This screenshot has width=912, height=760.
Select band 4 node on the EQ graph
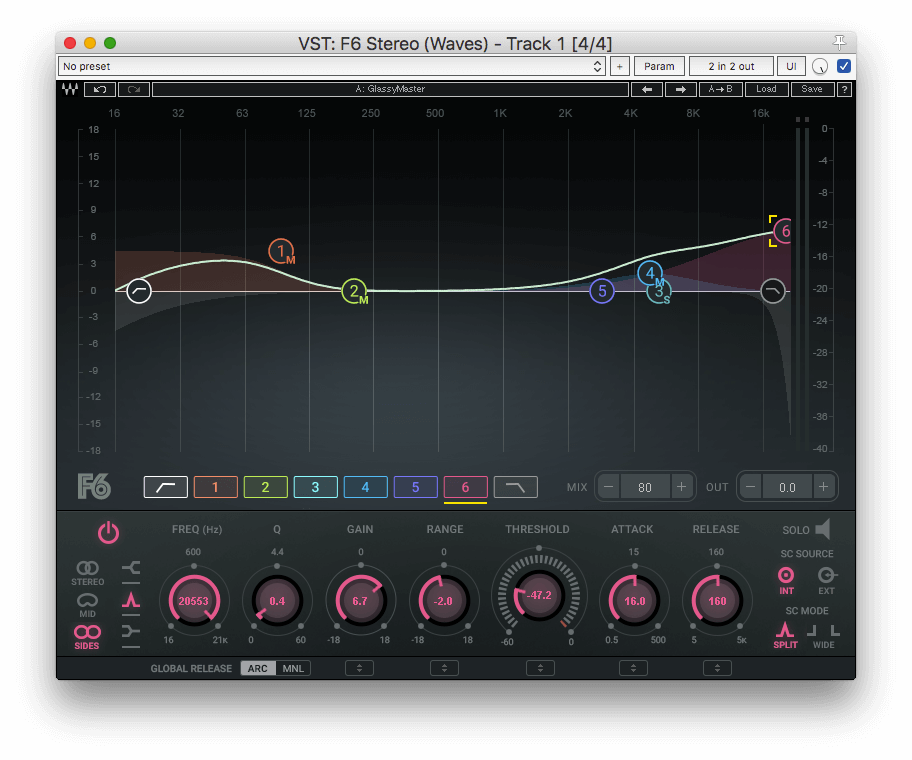point(650,273)
